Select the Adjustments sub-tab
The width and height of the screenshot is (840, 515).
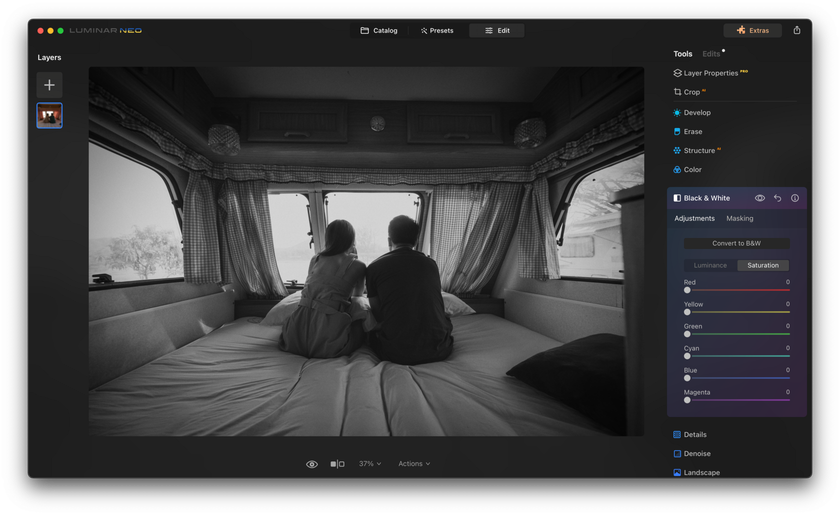[x=694, y=218]
